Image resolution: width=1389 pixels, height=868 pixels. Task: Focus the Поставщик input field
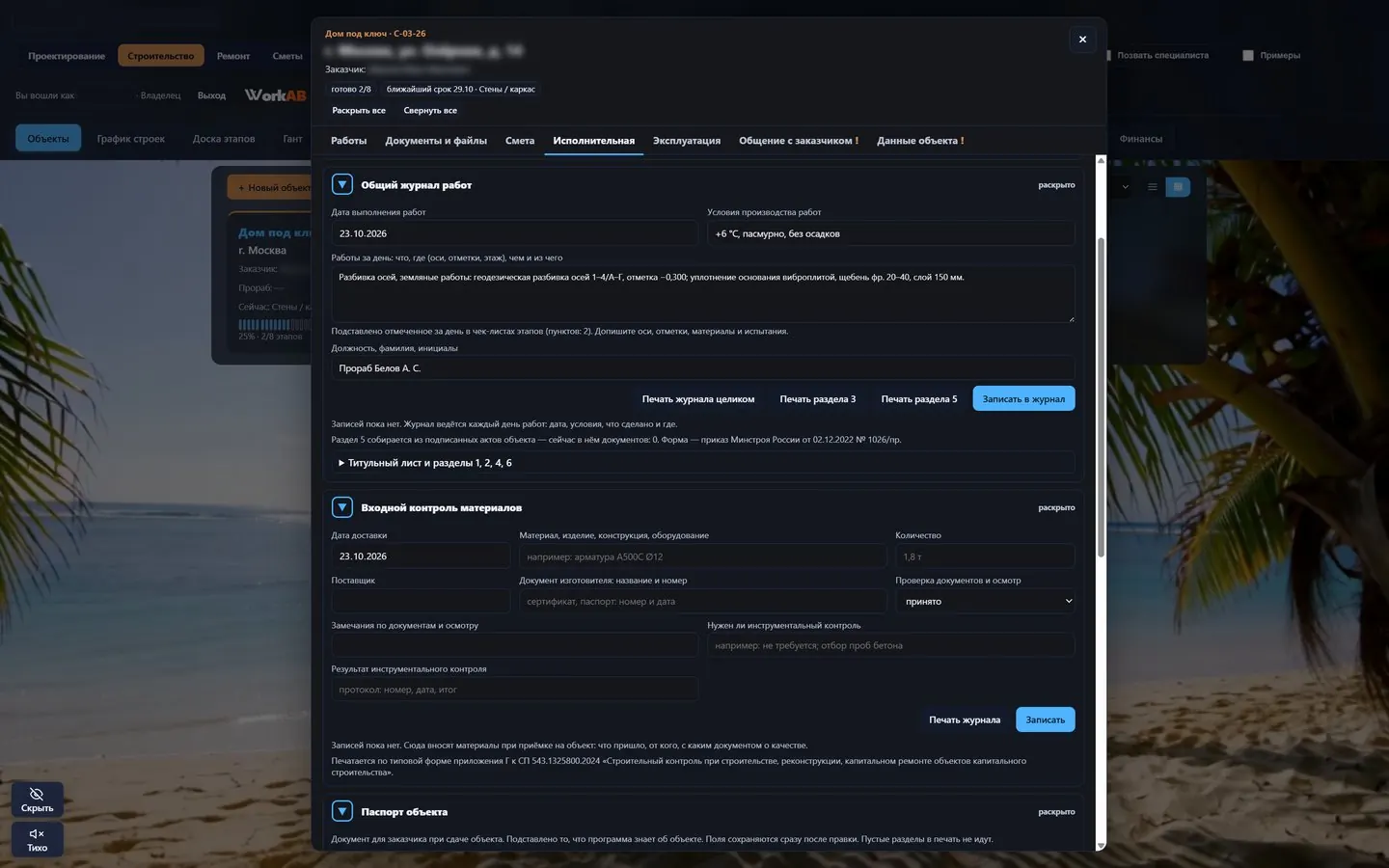pos(421,601)
